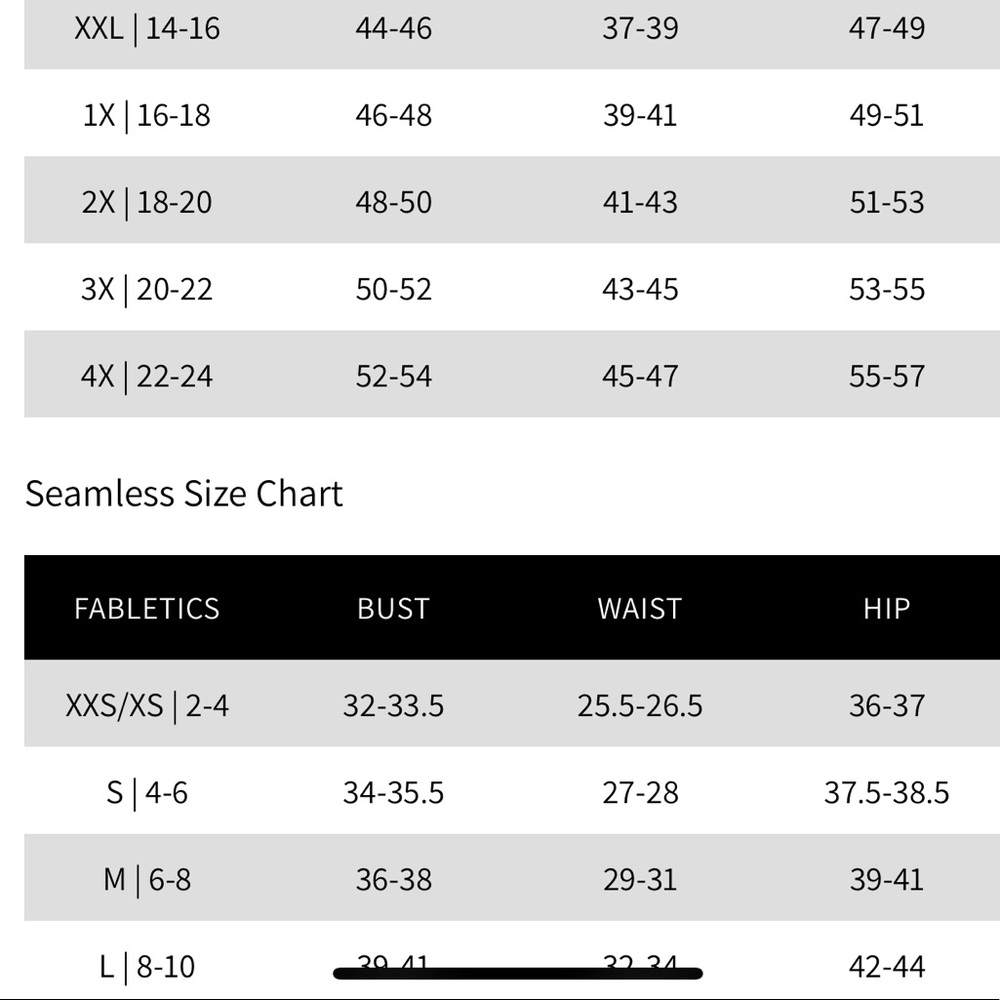
Task: Tap the 25.5-26.5 waist measurement cell
Action: point(640,706)
